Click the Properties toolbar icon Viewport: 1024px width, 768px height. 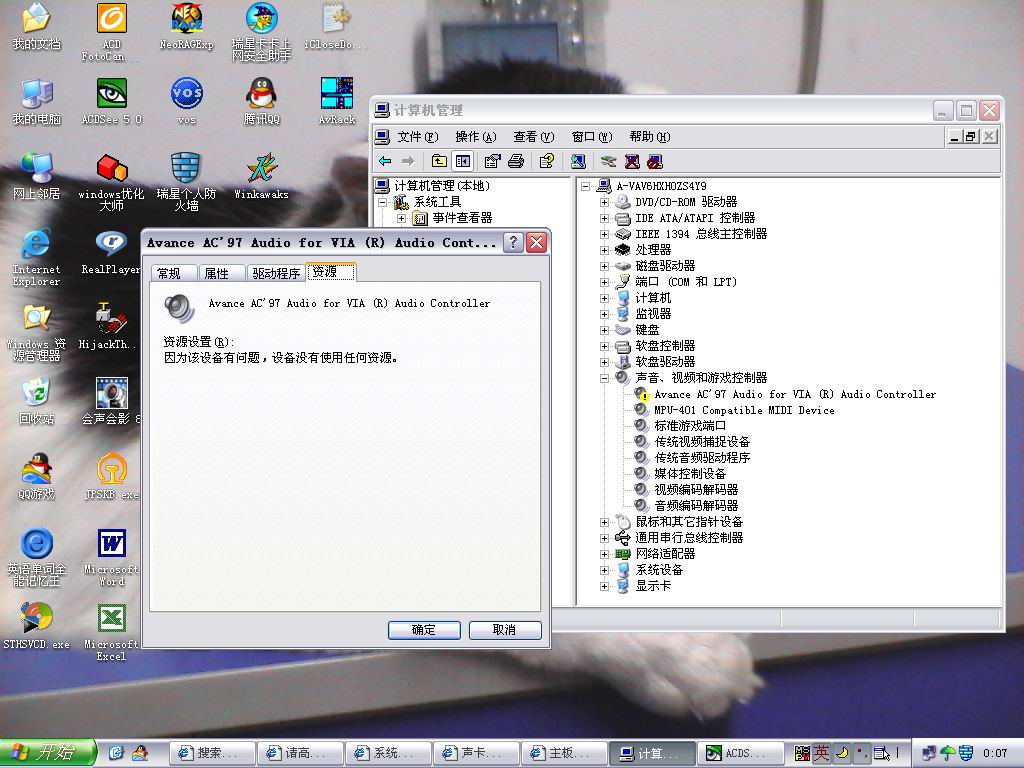tap(492, 161)
